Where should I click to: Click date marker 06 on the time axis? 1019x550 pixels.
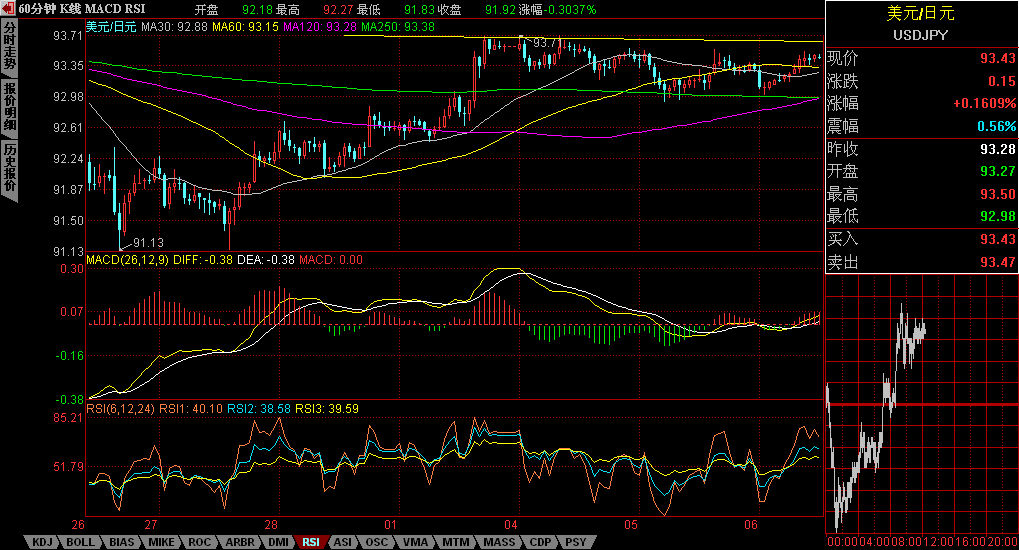click(x=751, y=525)
